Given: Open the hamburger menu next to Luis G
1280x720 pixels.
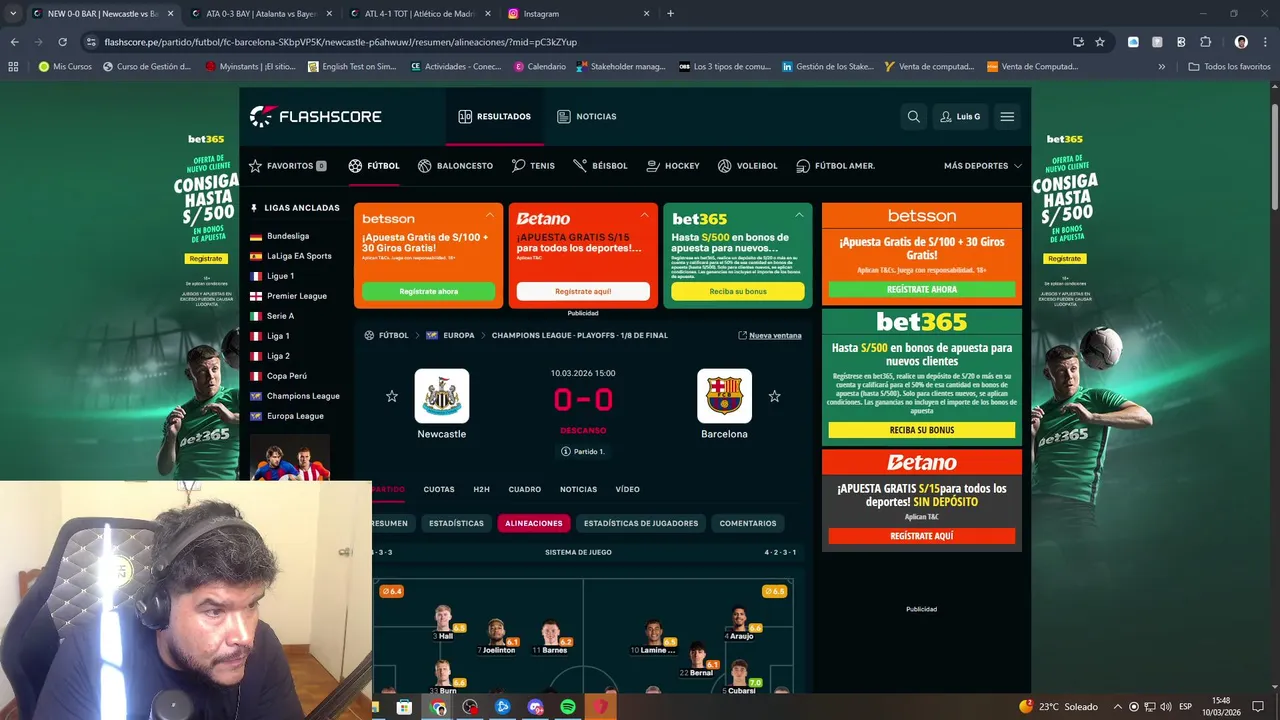Looking at the screenshot, I should pyautogui.click(x=1007, y=117).
